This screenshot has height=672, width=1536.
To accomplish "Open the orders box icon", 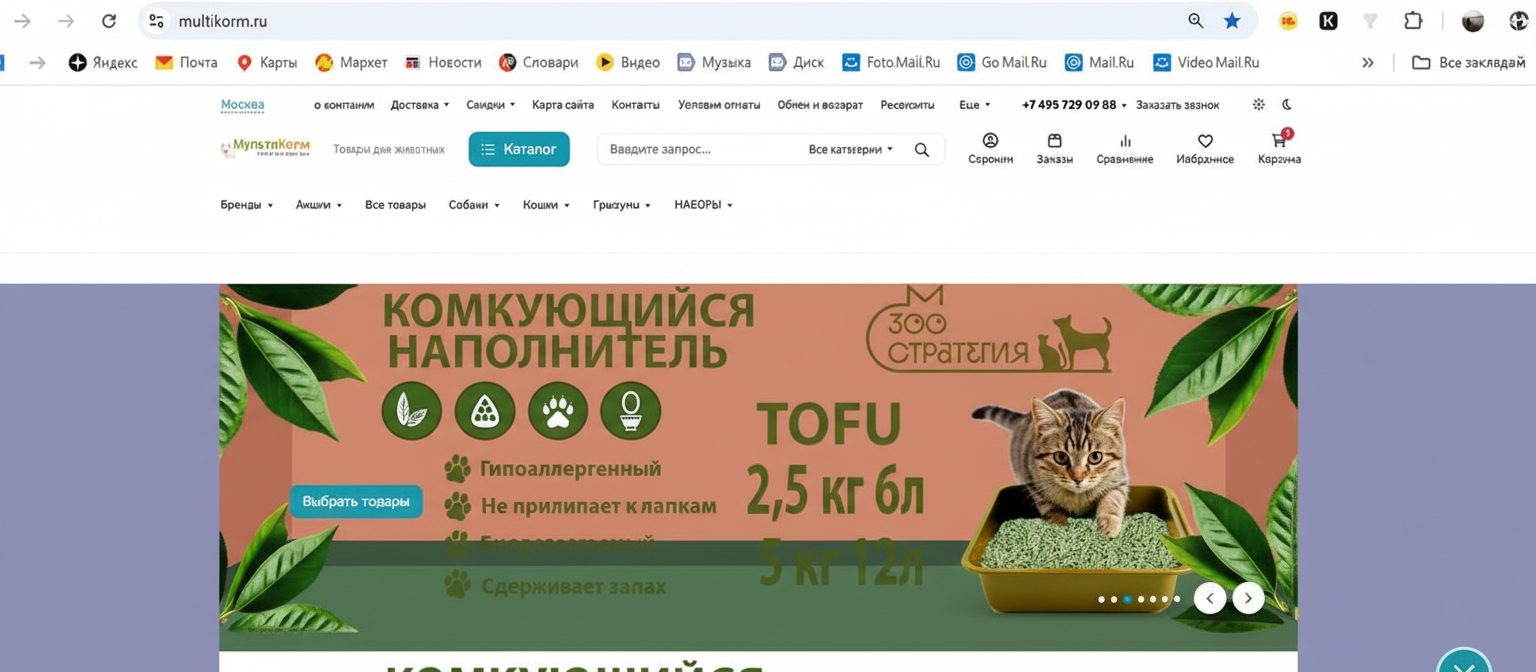I will [1054, 141].
